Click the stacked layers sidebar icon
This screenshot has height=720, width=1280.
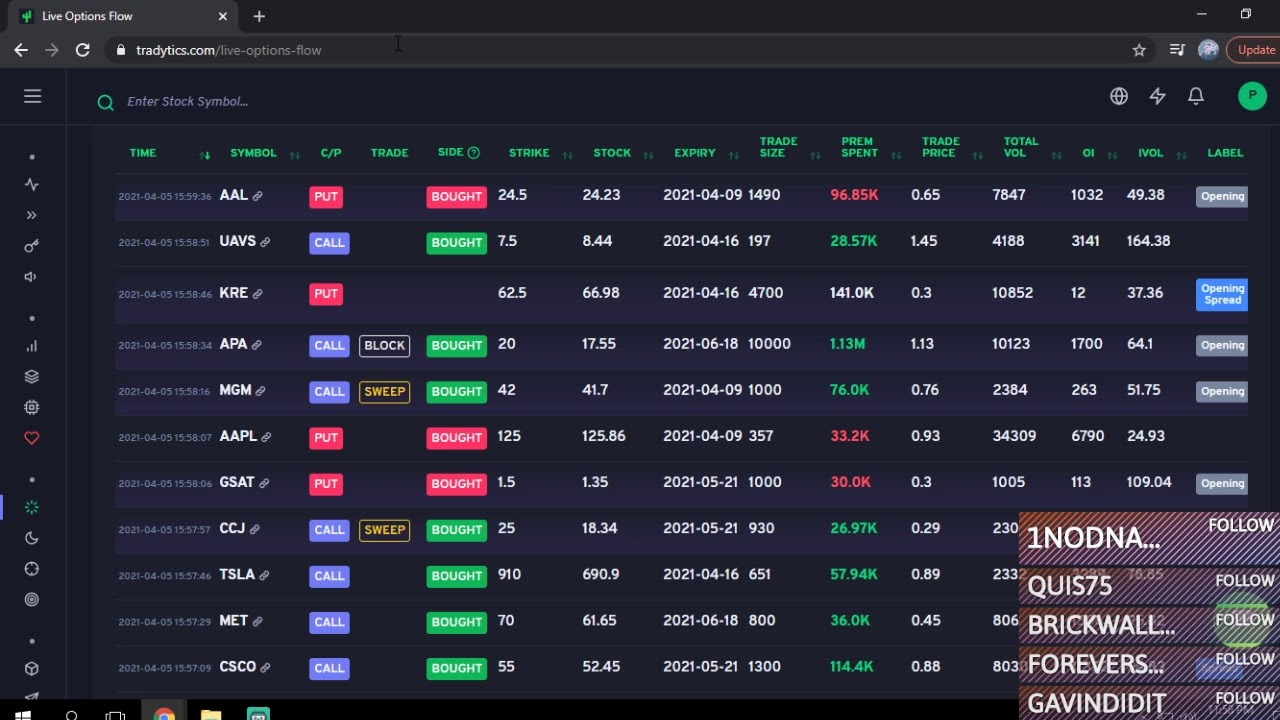tap(32, 377)
